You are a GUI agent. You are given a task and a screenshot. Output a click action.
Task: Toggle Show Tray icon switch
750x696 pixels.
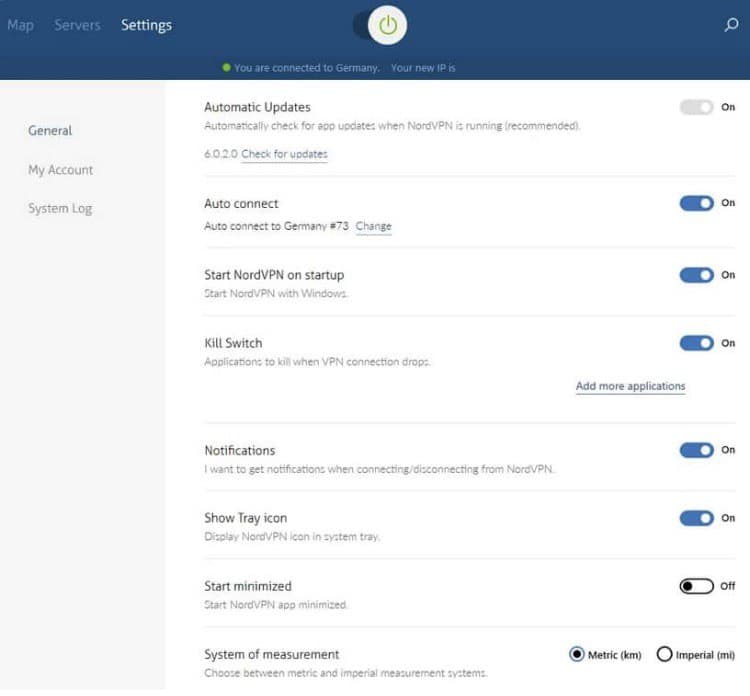click(x=696, y=518)
